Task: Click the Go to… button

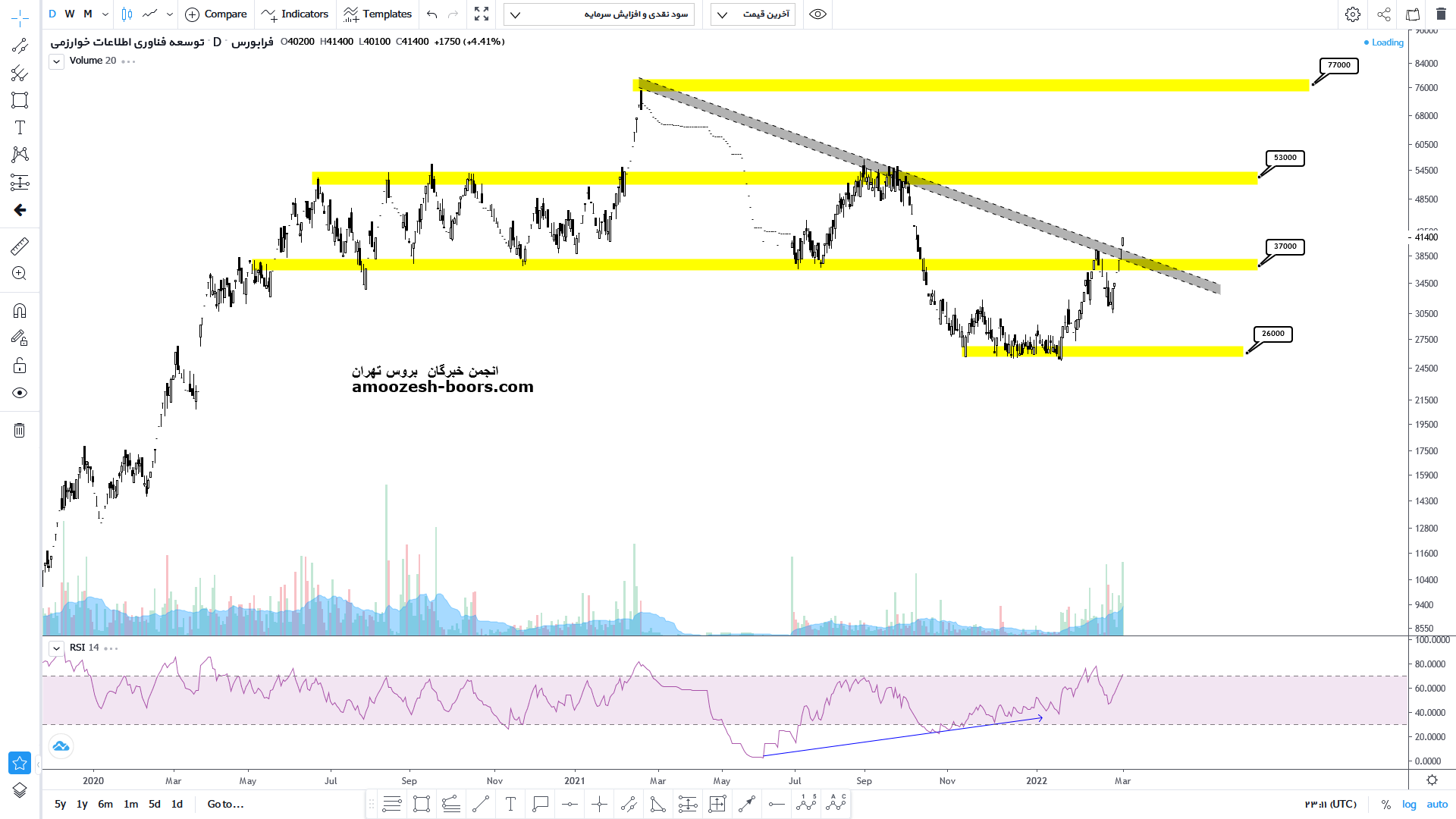Action: [x=225, y=804]
